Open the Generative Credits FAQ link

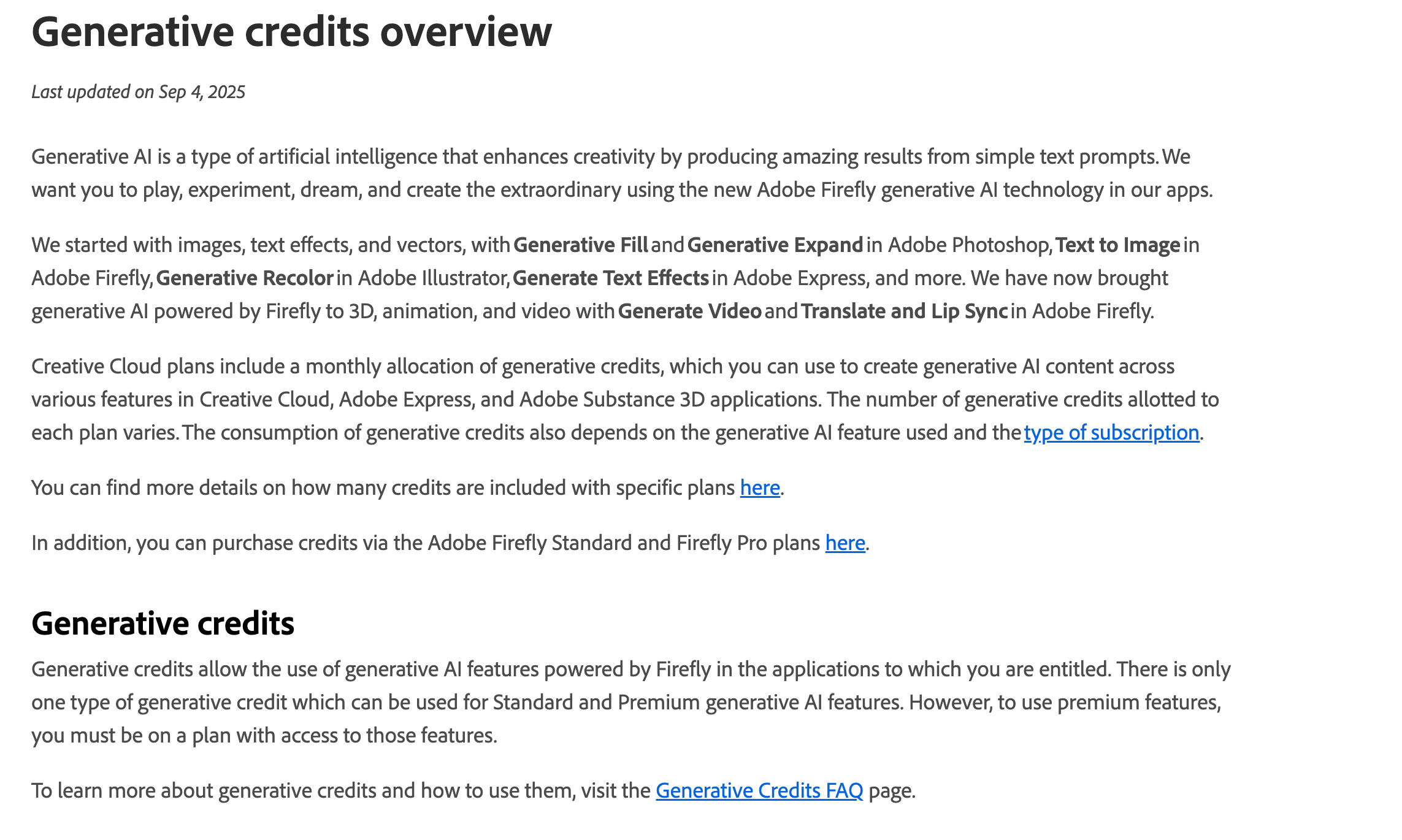tap(759, 791)
